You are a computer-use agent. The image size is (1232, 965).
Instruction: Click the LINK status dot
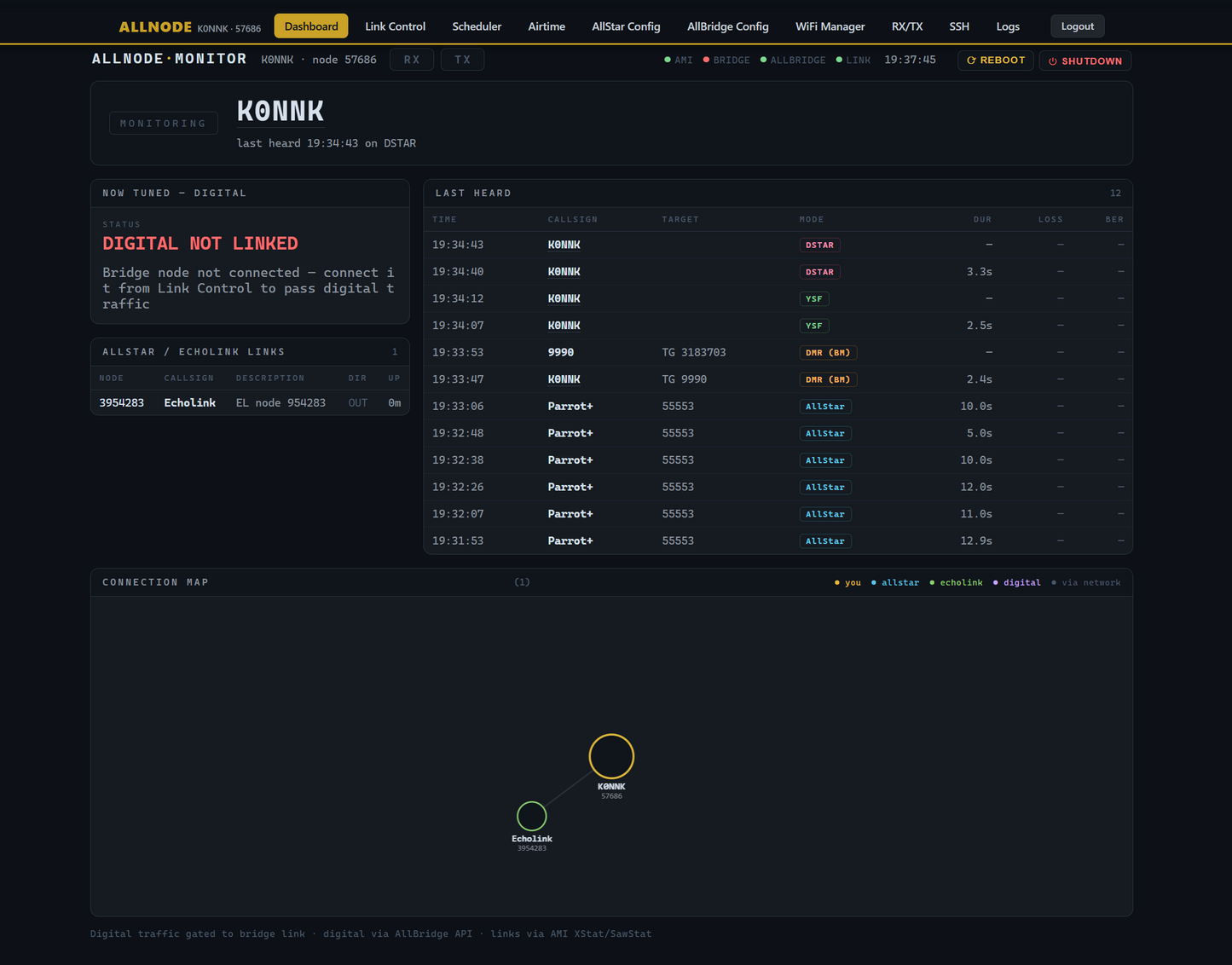pyautogui.click(x=839, y=60)
